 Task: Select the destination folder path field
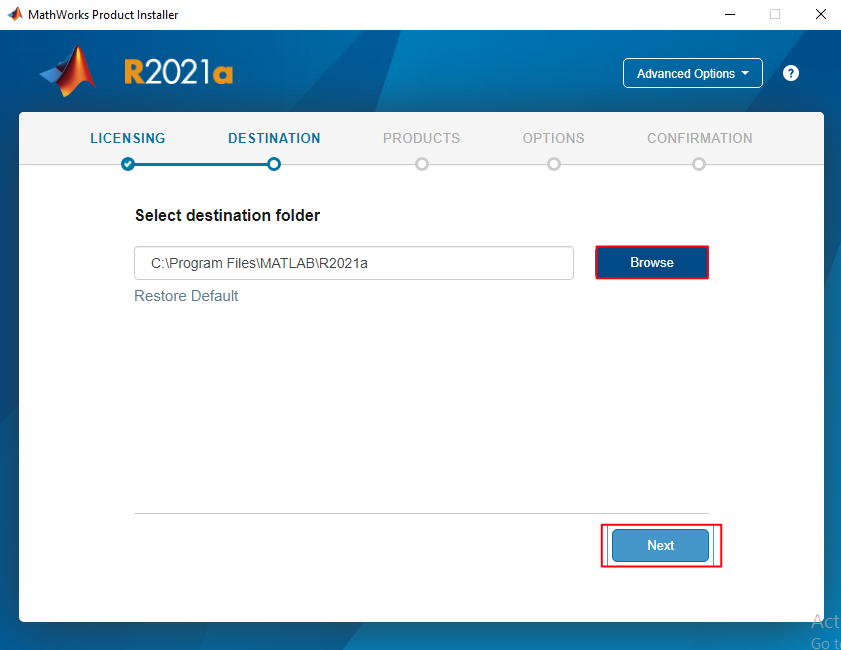point(353,262)
